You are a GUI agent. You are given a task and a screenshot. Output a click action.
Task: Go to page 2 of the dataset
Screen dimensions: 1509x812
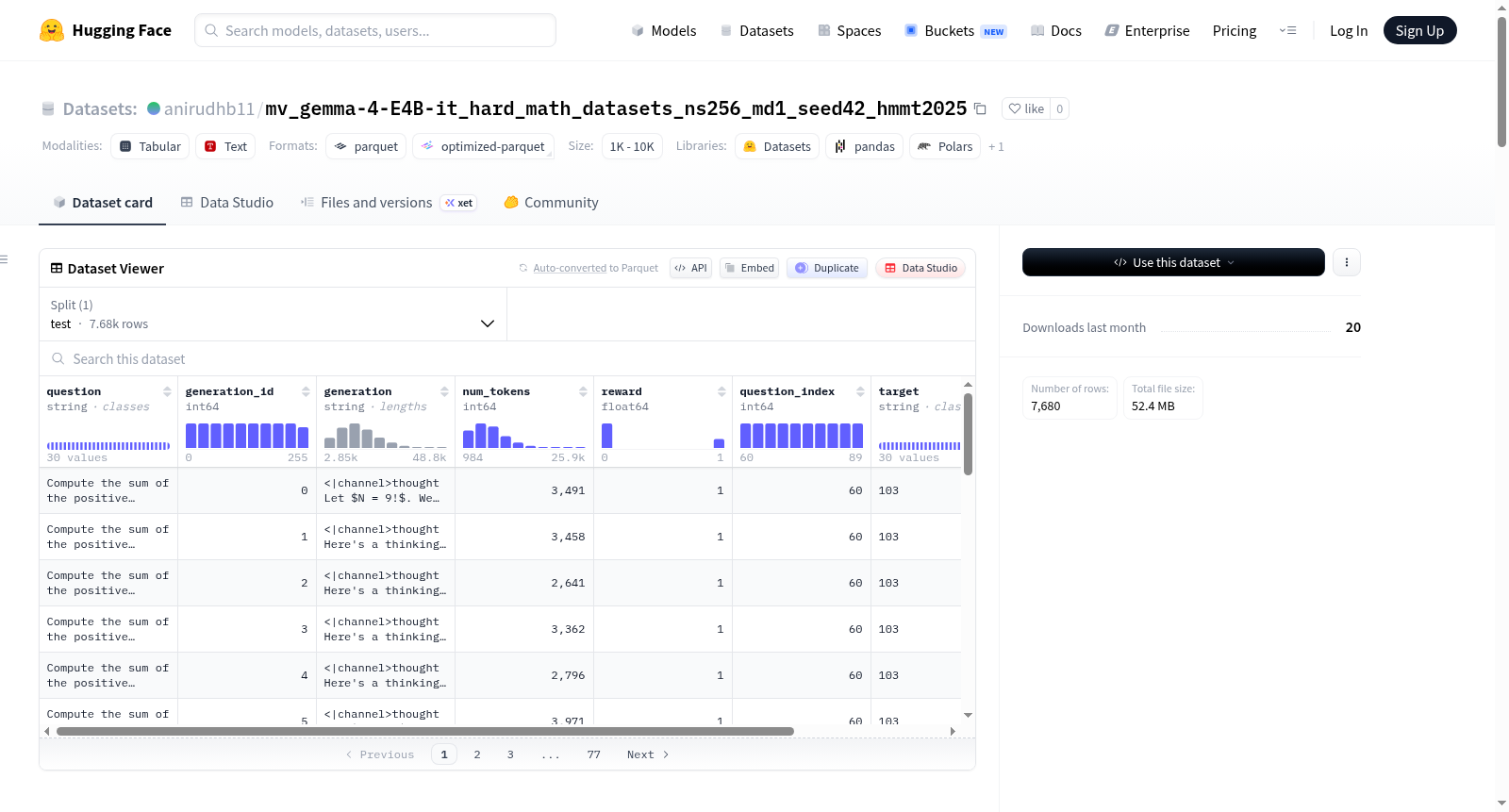pyautogui.click(x=477, y=754)
